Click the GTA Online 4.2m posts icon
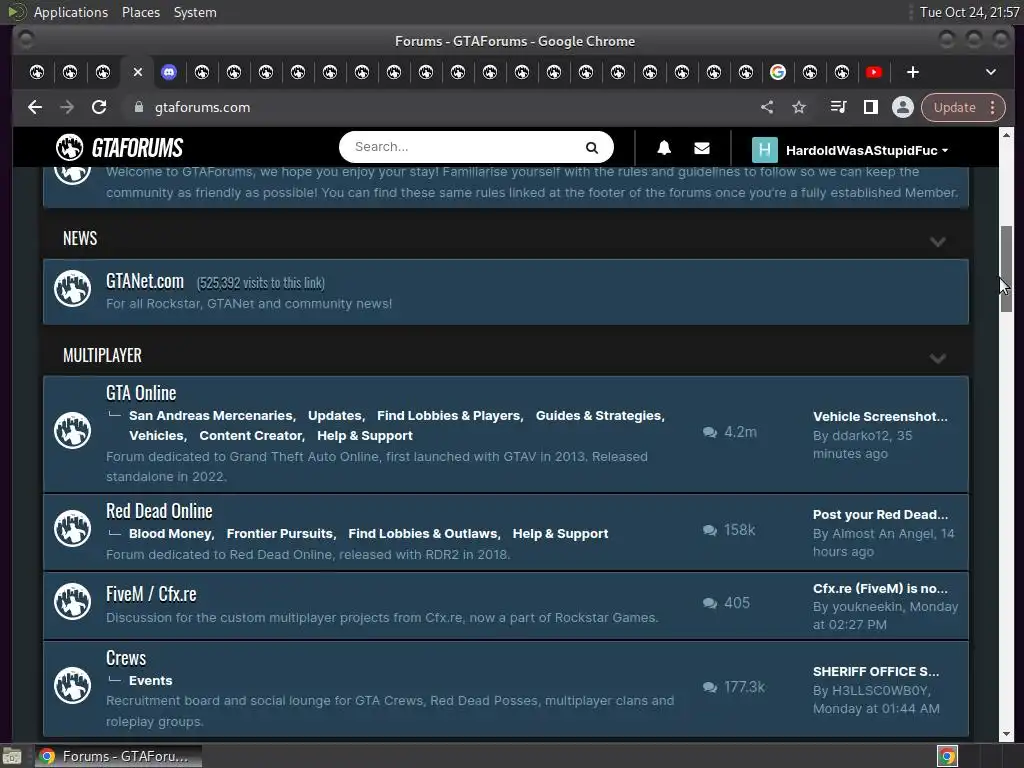The width and height of the screenshot is (1024, 768). (x=710, y=432)
